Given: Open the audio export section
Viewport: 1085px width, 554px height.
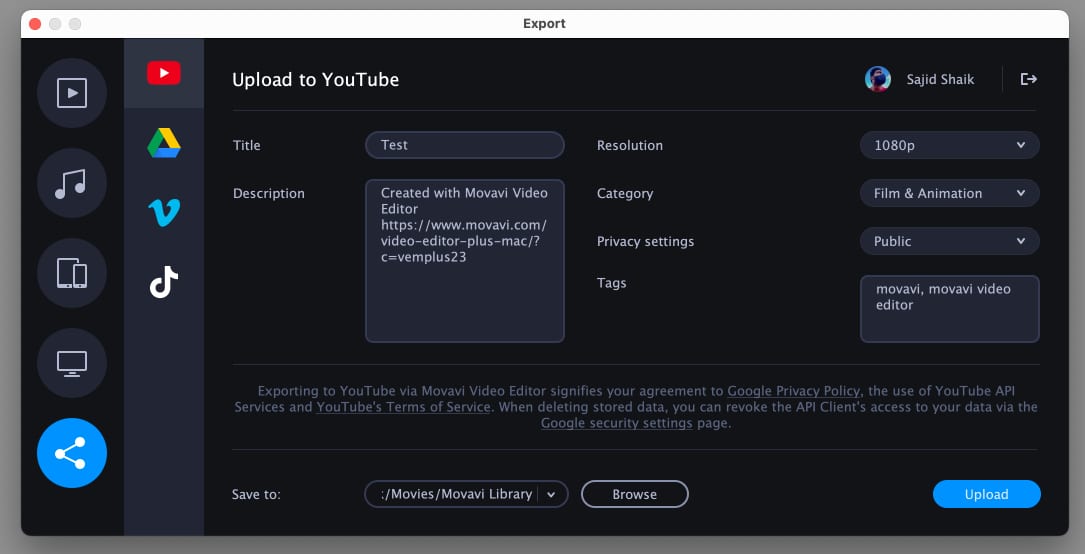Looking at the screenshot, I should pyautogui.click(x=72, y=183).
